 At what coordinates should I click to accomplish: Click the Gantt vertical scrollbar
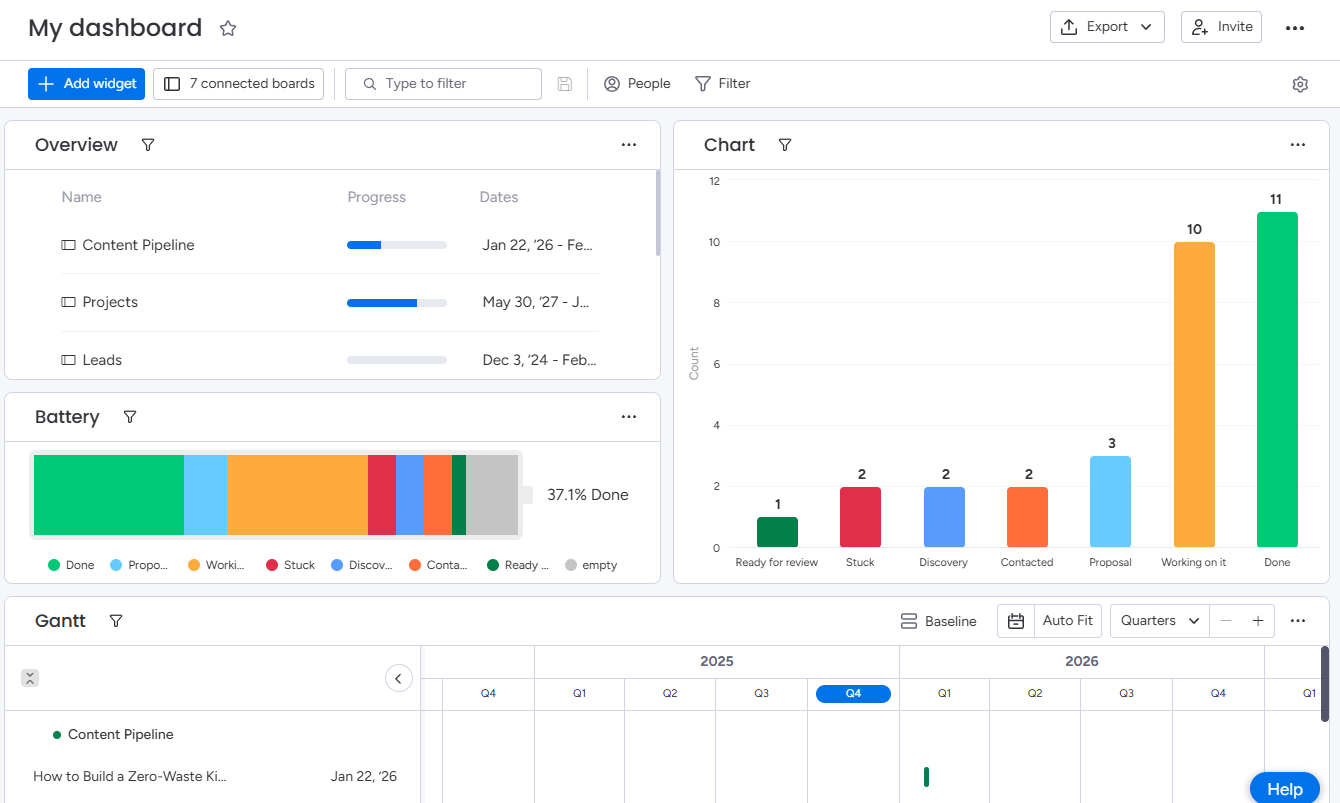(1325, 684)
